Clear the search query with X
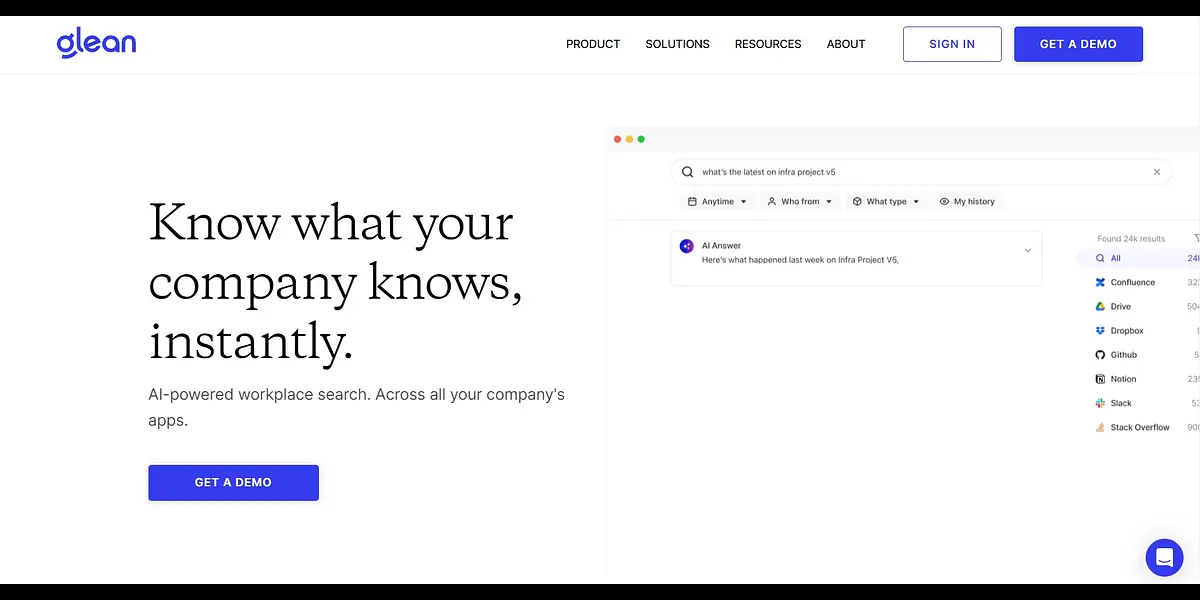The height and width of the screenshot is (600, 1200). click(x=1157, y=172)
